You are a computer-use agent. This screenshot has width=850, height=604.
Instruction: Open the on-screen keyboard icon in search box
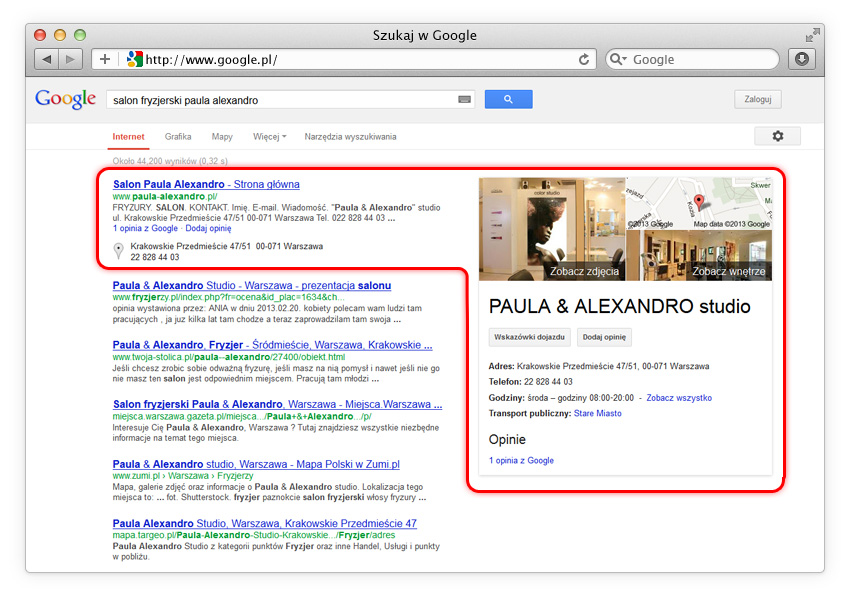point(464,99)
